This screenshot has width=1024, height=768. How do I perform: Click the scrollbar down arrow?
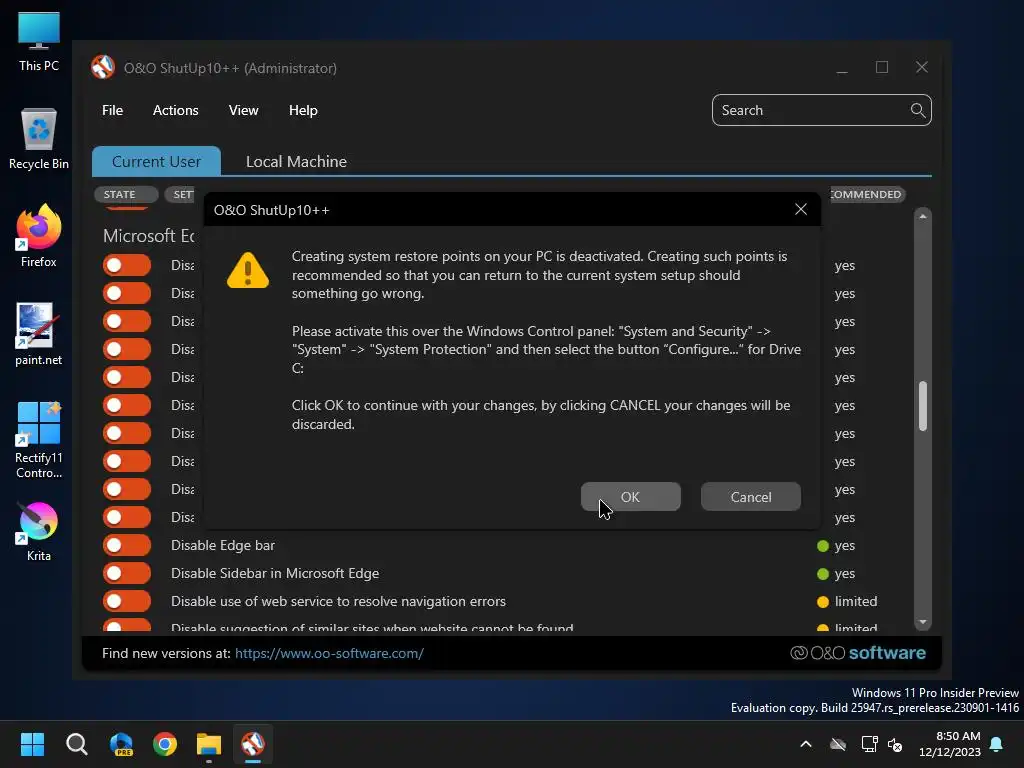tap(923, 622)
